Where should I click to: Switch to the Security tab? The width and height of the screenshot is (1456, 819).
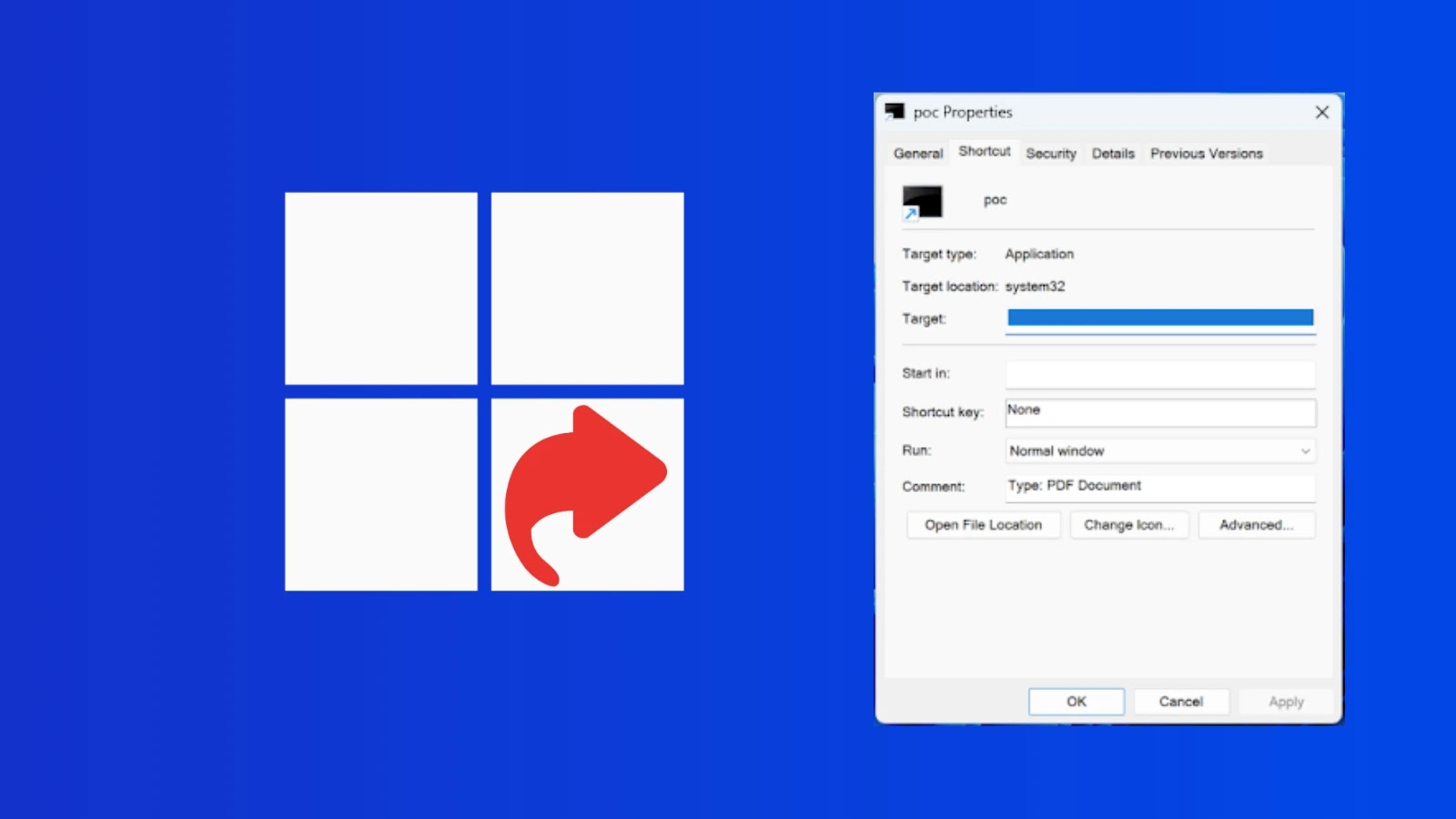click(x=1050, y=153)
